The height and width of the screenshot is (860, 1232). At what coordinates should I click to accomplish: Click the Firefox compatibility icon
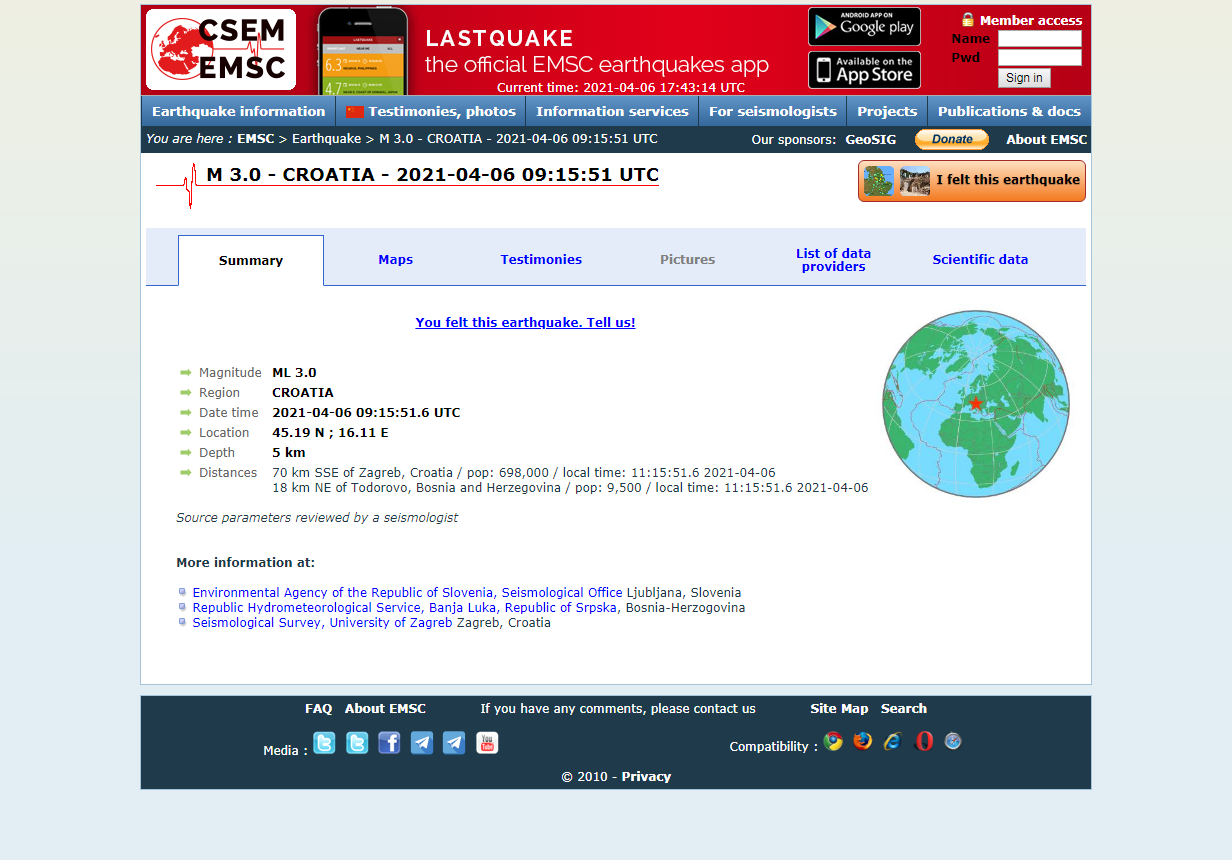click(x=862, y=741)
